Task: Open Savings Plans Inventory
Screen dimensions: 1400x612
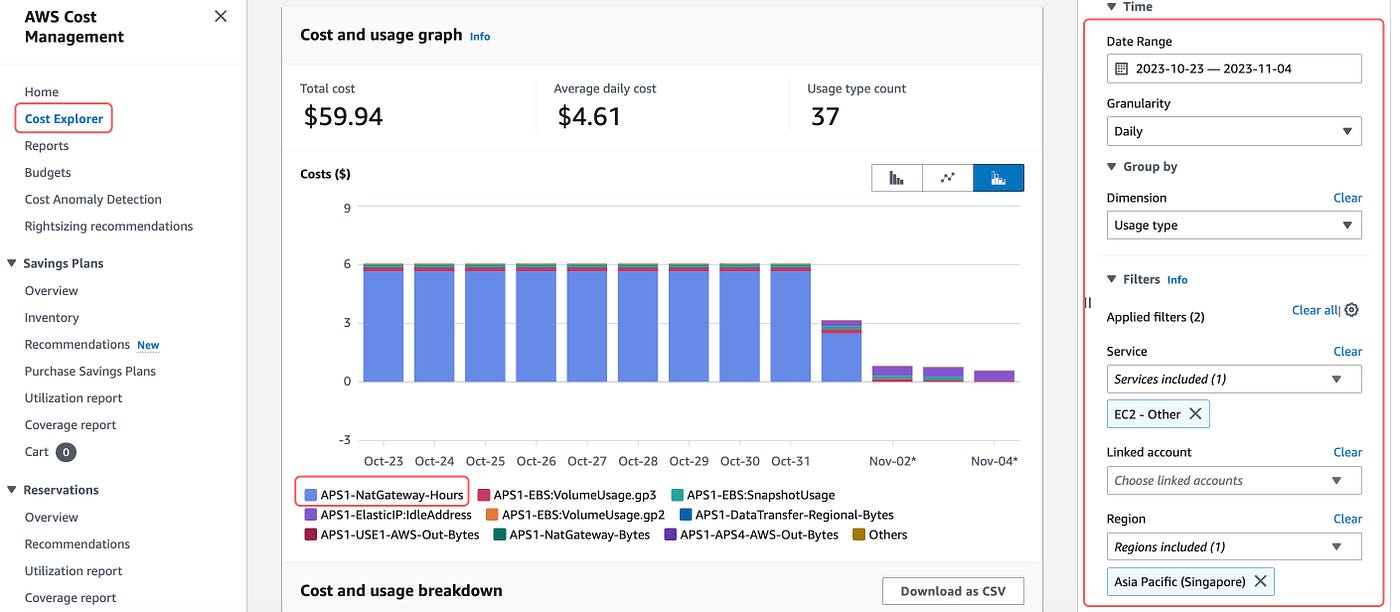Action: [x=51, y=318]
